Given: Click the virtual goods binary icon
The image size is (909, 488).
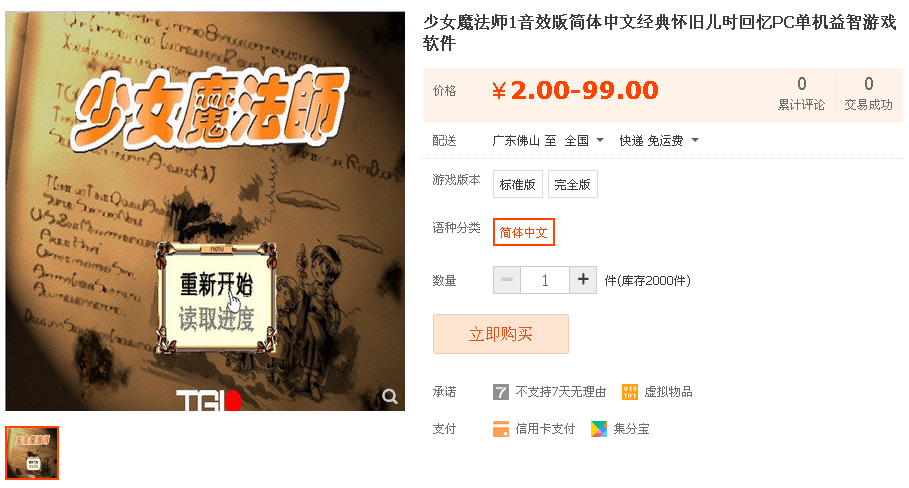Looking at the screenshot, I should tap(630, 392).
